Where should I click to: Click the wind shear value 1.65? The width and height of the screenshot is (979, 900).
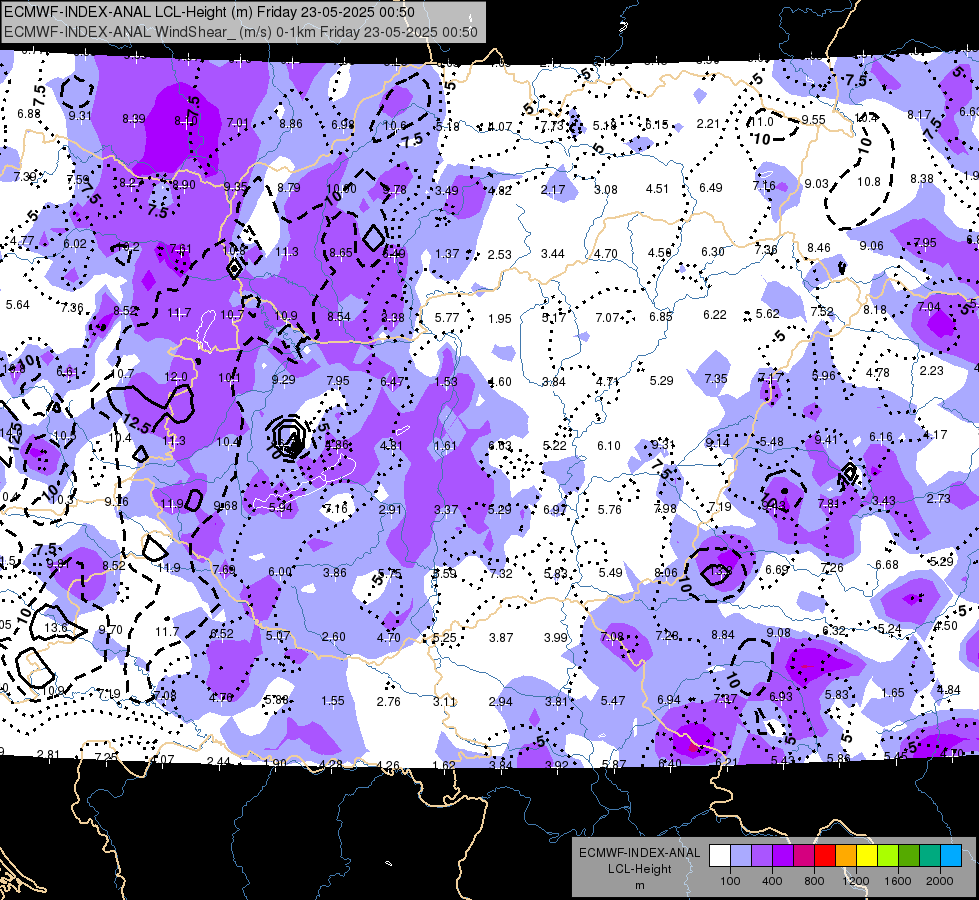(893, 693)
